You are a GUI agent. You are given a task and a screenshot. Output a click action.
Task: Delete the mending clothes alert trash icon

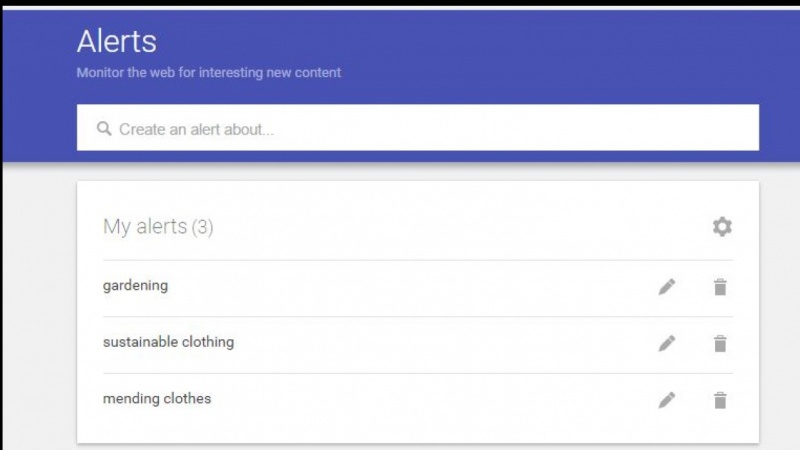tap(720, 400)
